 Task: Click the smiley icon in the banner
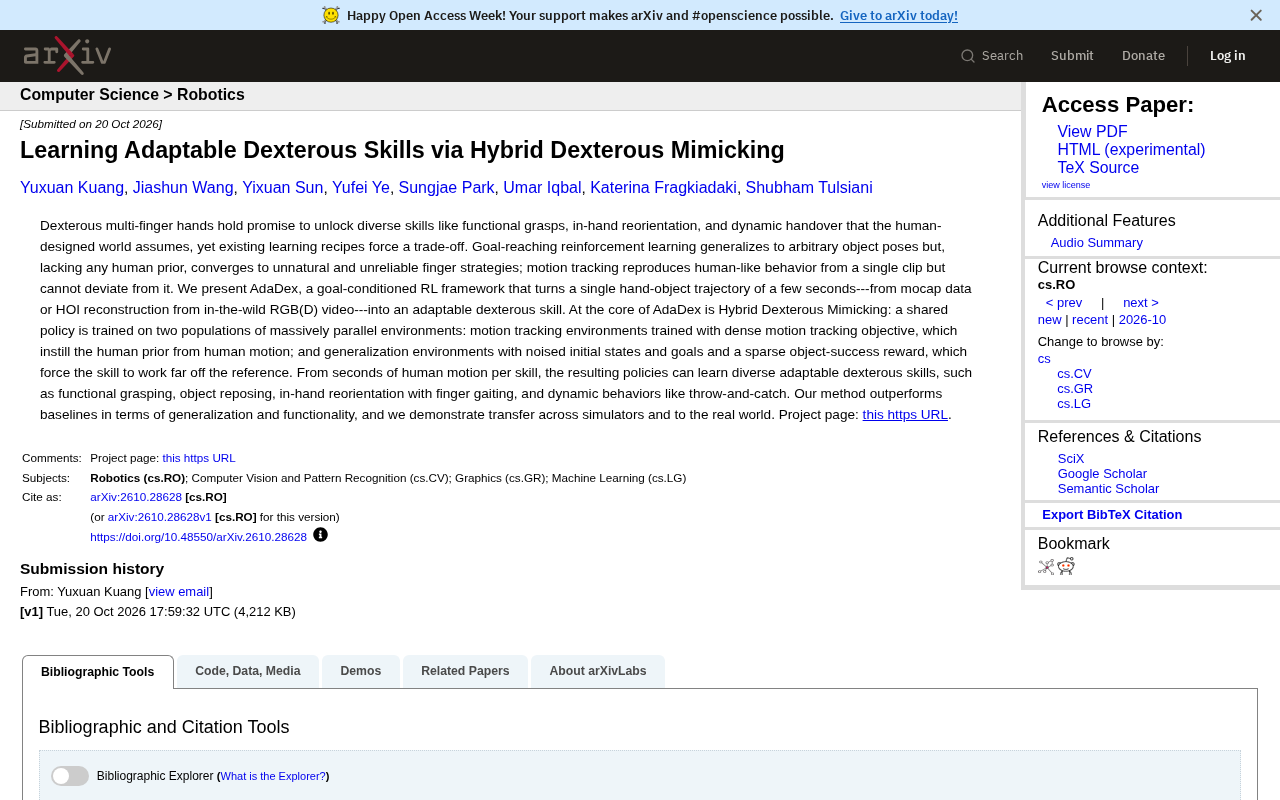click(331, 15)
